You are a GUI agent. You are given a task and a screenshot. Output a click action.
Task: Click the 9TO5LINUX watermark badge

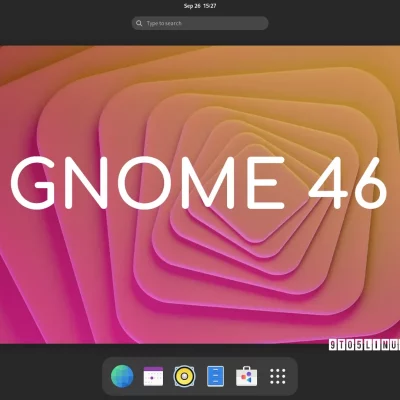click(x=364, y=345)
